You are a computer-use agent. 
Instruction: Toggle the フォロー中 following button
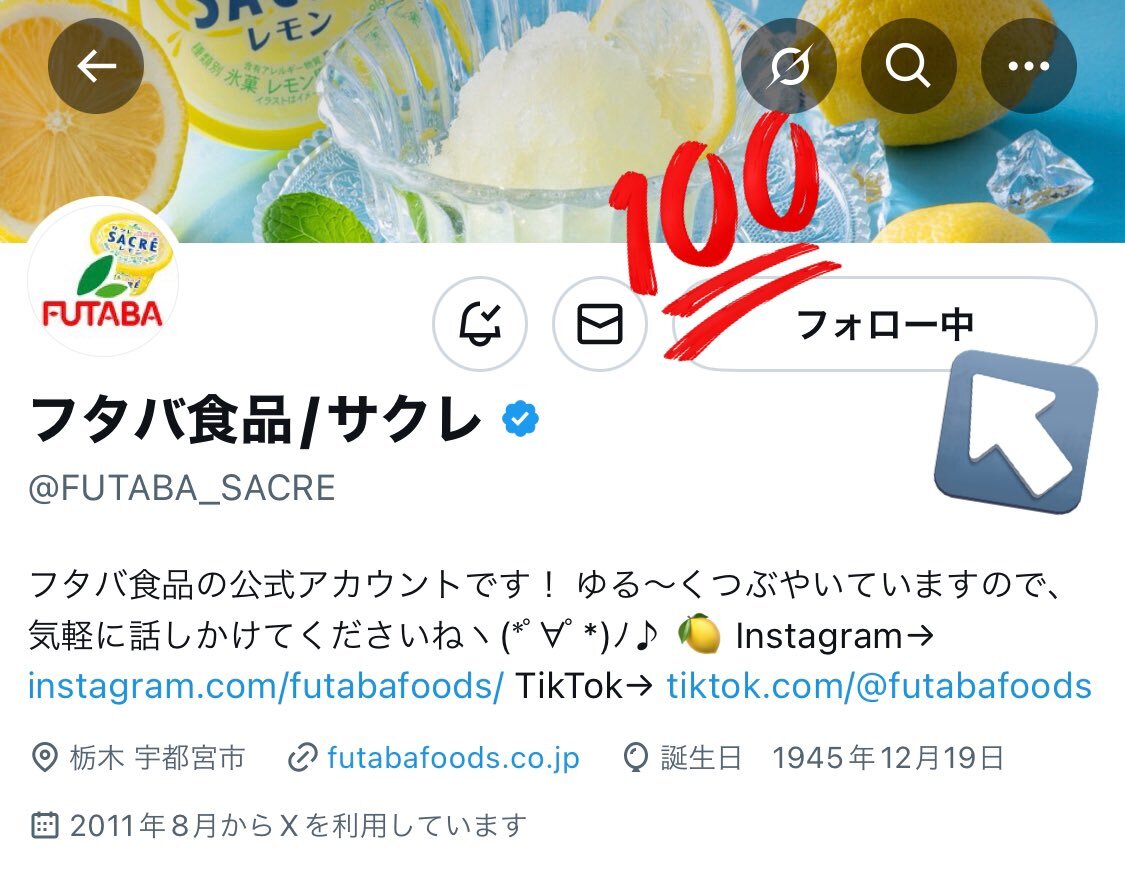885,324
